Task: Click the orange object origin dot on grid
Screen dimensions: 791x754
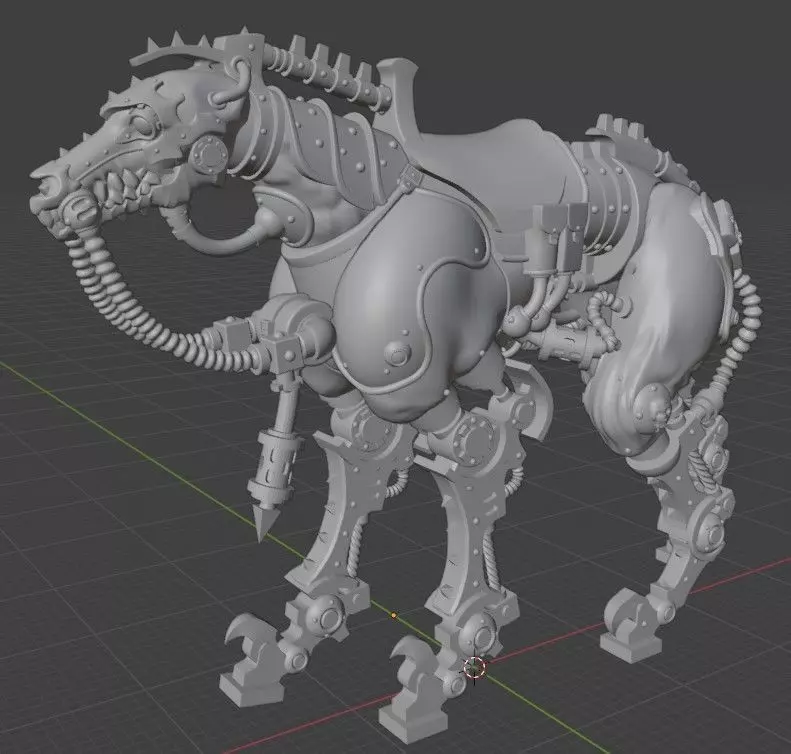Action: click(x=394, y=616)
